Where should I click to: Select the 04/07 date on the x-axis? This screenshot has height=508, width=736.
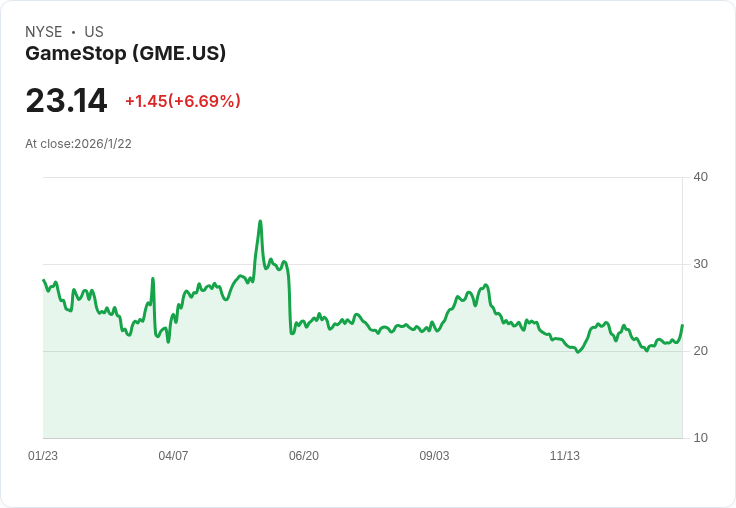173,456
